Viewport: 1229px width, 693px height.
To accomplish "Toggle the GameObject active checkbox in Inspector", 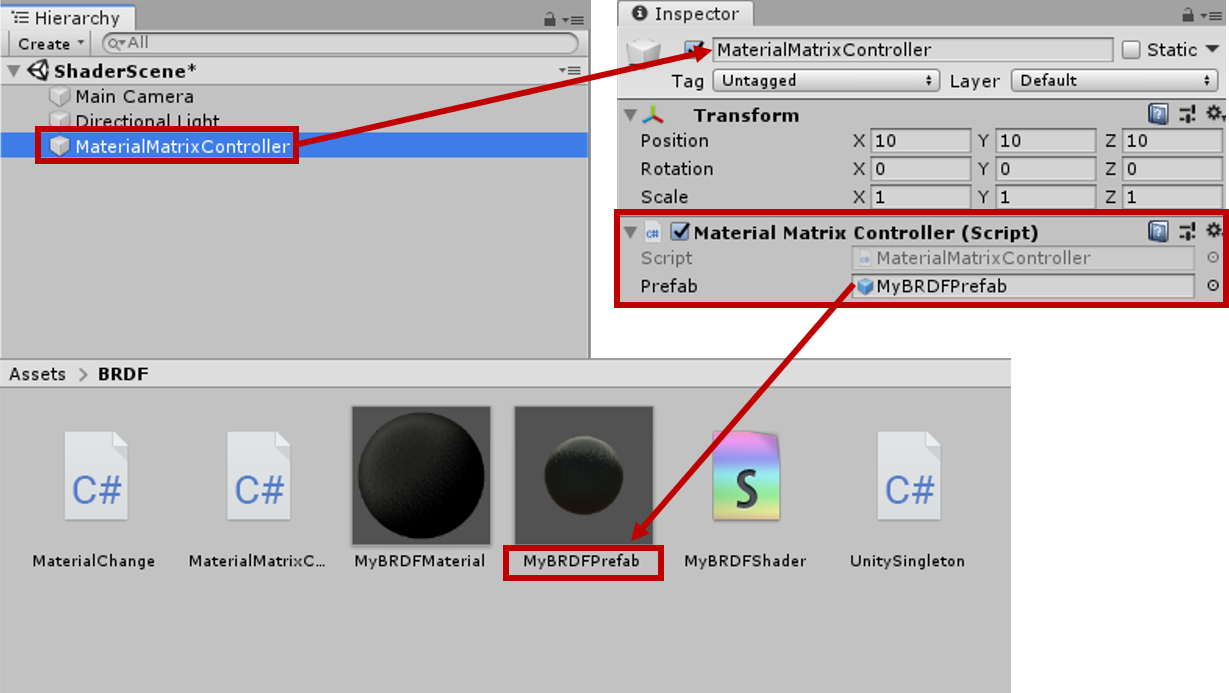I will click(693, 49).
